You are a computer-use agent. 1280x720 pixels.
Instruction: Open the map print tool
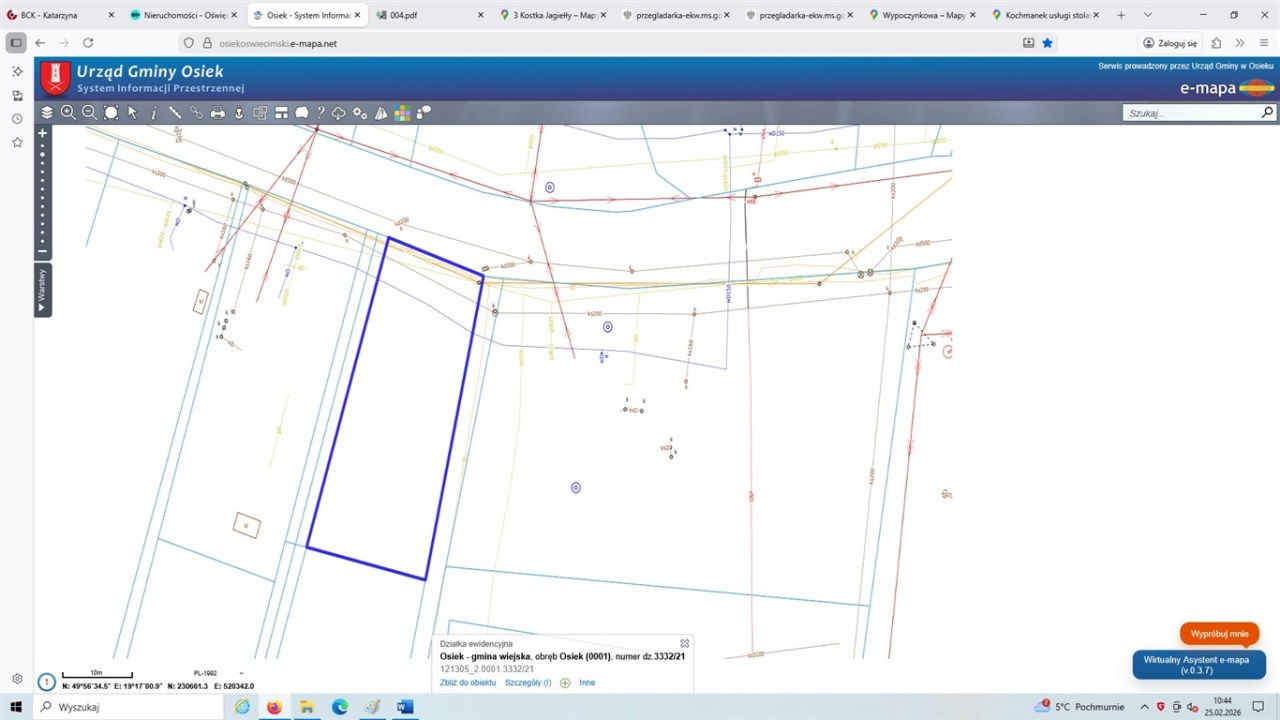click(x=217, y=113)
